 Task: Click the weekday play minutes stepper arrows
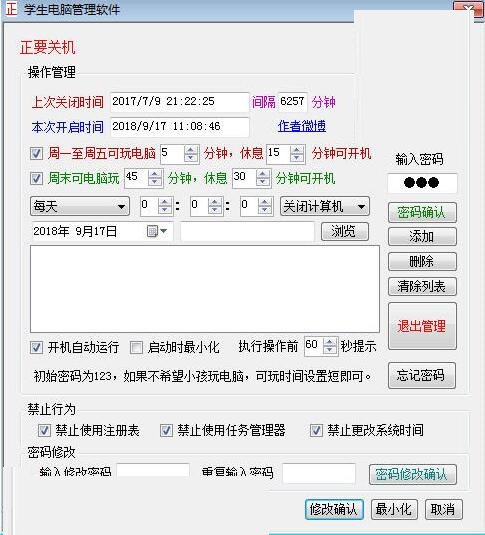(x=191, y=154)
